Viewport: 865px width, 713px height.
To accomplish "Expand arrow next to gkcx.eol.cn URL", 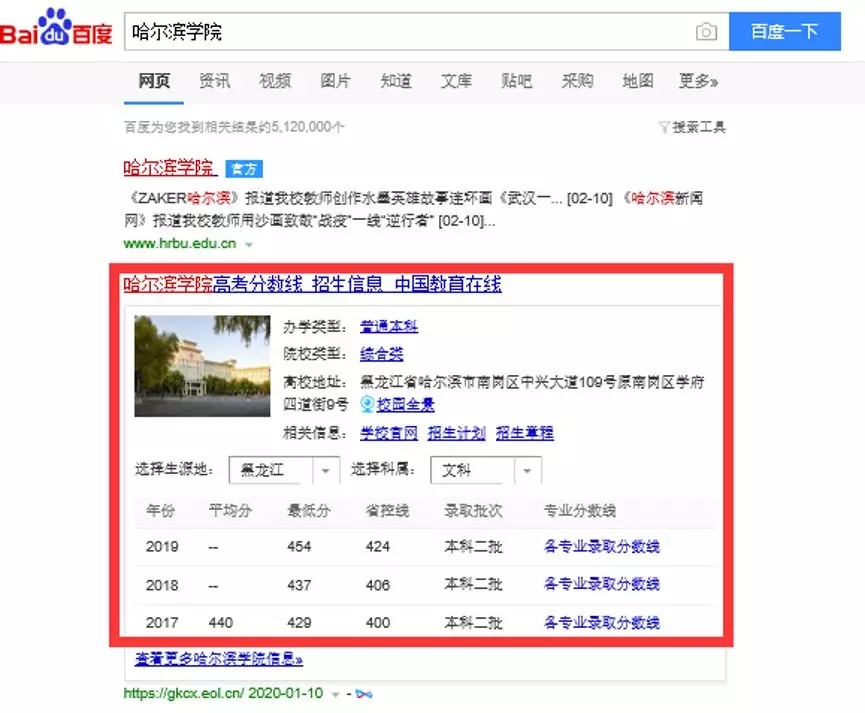I will pyautogui.click(x=335, y=694).
